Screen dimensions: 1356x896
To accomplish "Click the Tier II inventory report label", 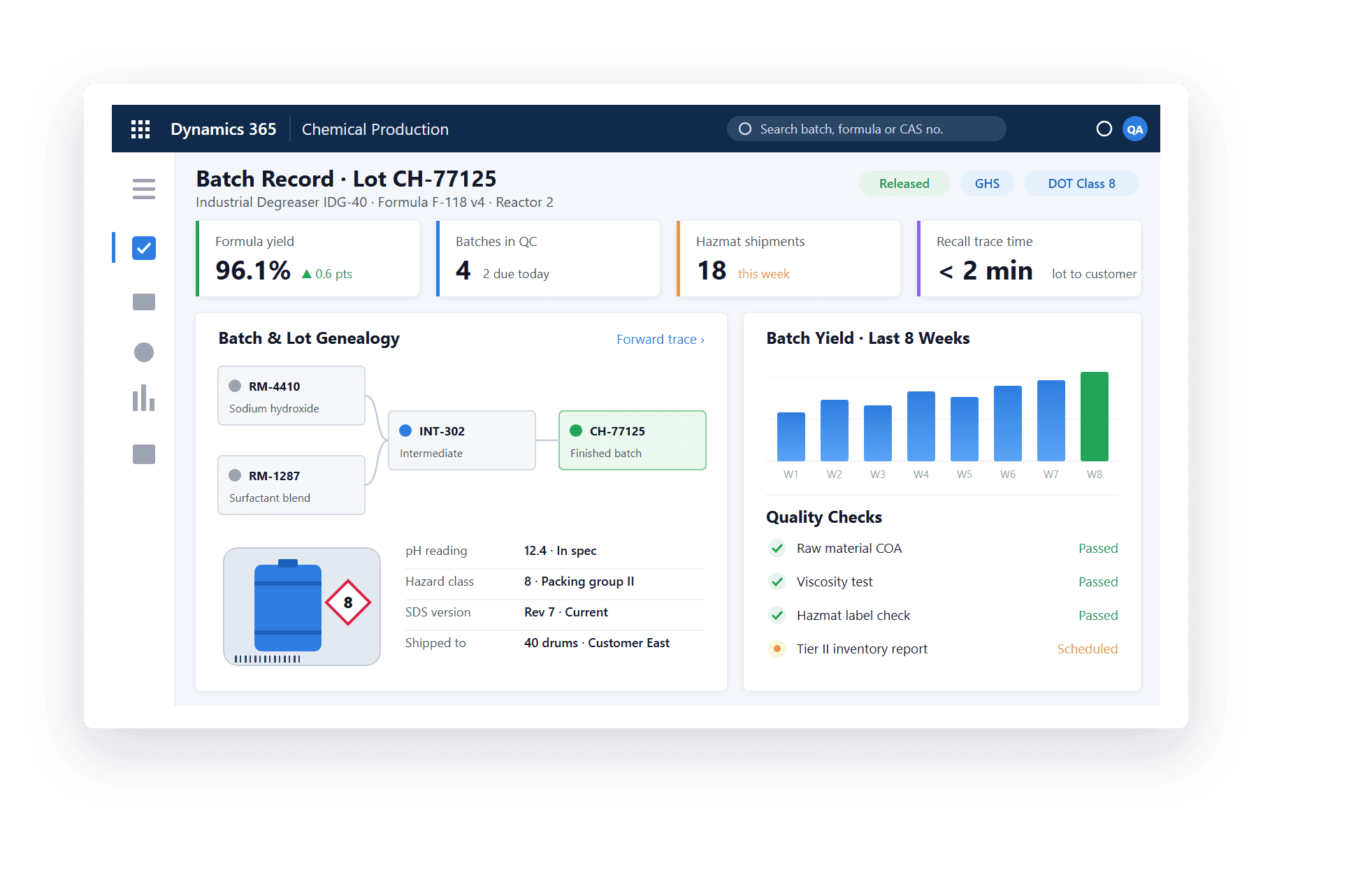I will click(862, 649).
